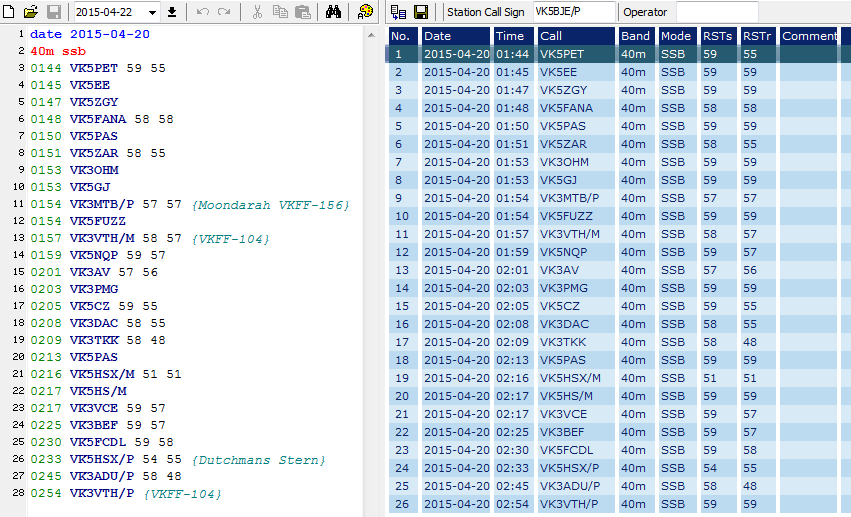The width and height of the screenshot is (851, 517).
Task: Click the Cut scissors icon
Action: click(x=256, y=12)
